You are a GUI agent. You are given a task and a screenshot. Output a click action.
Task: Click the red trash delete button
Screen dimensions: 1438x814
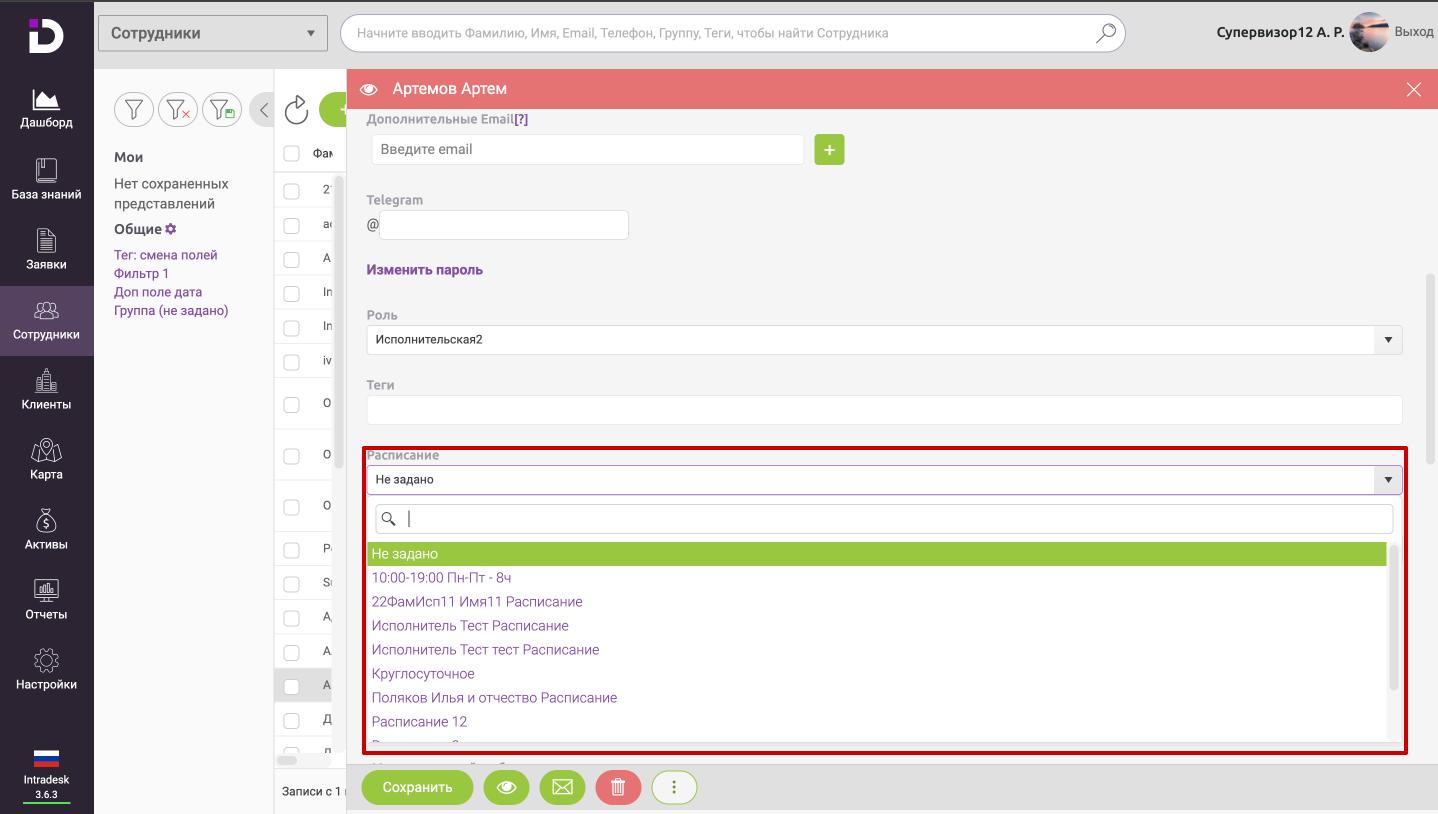[618, 787]
